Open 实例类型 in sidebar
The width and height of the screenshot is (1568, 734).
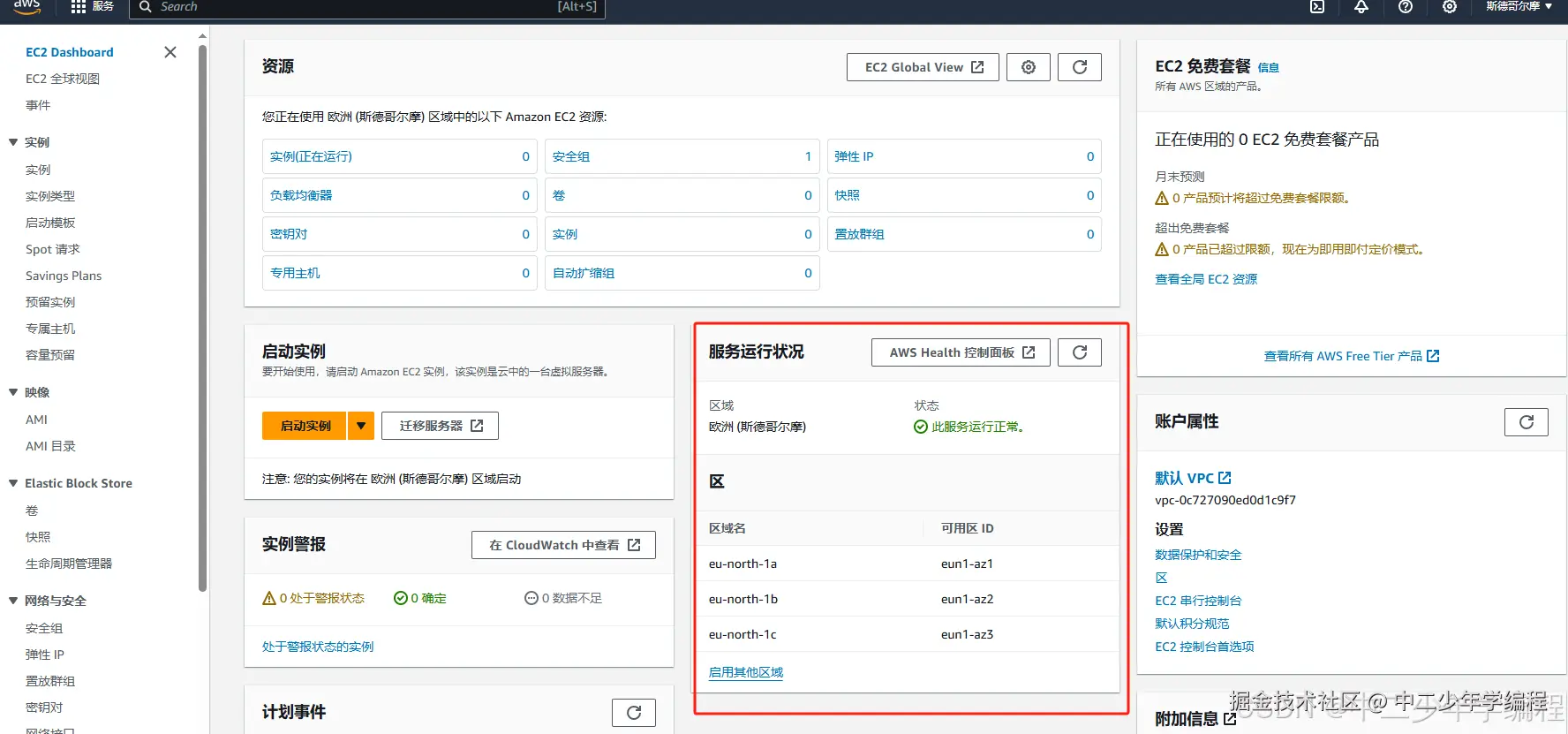tap(50, 196)
